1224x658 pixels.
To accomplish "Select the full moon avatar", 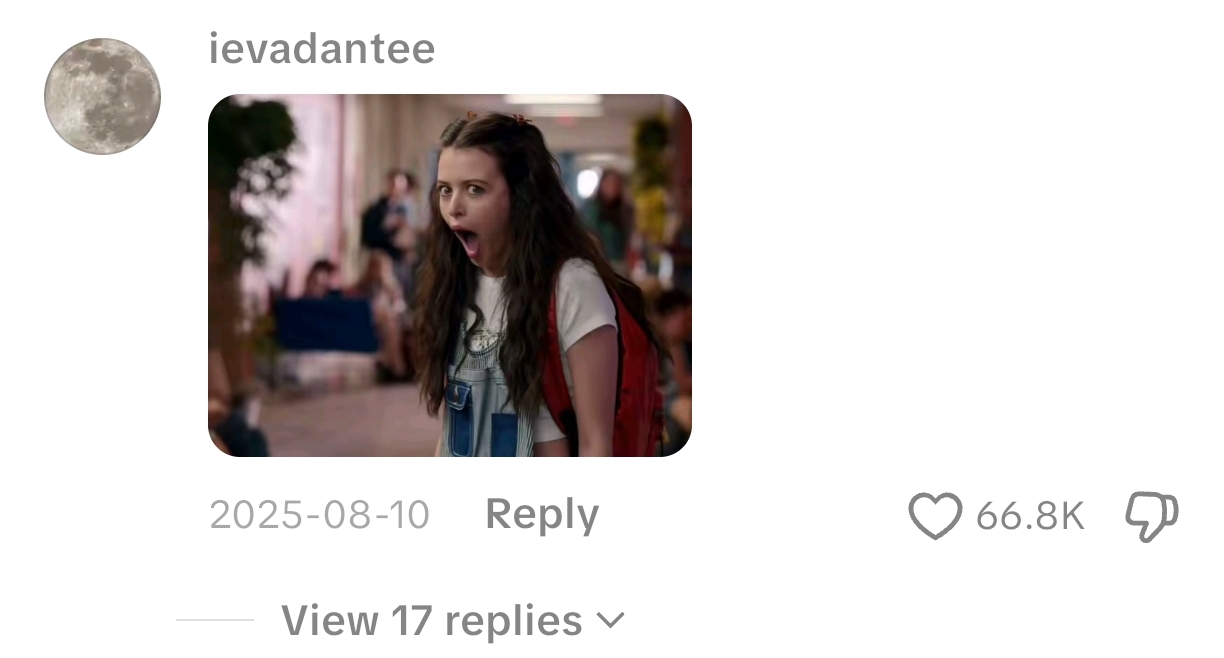I will tap(103, 96).
